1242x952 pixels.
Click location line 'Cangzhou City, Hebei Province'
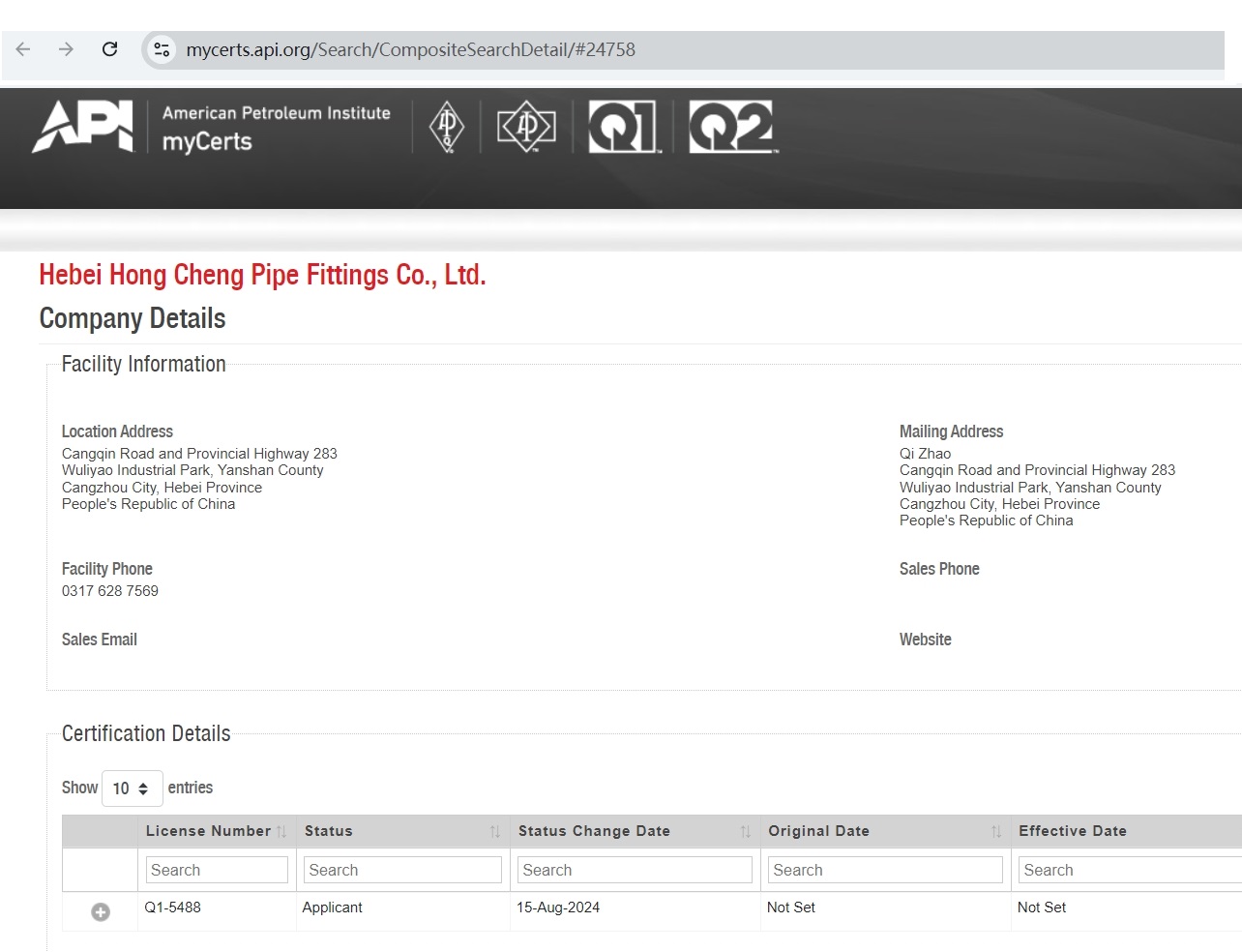[x=162, y=488]
